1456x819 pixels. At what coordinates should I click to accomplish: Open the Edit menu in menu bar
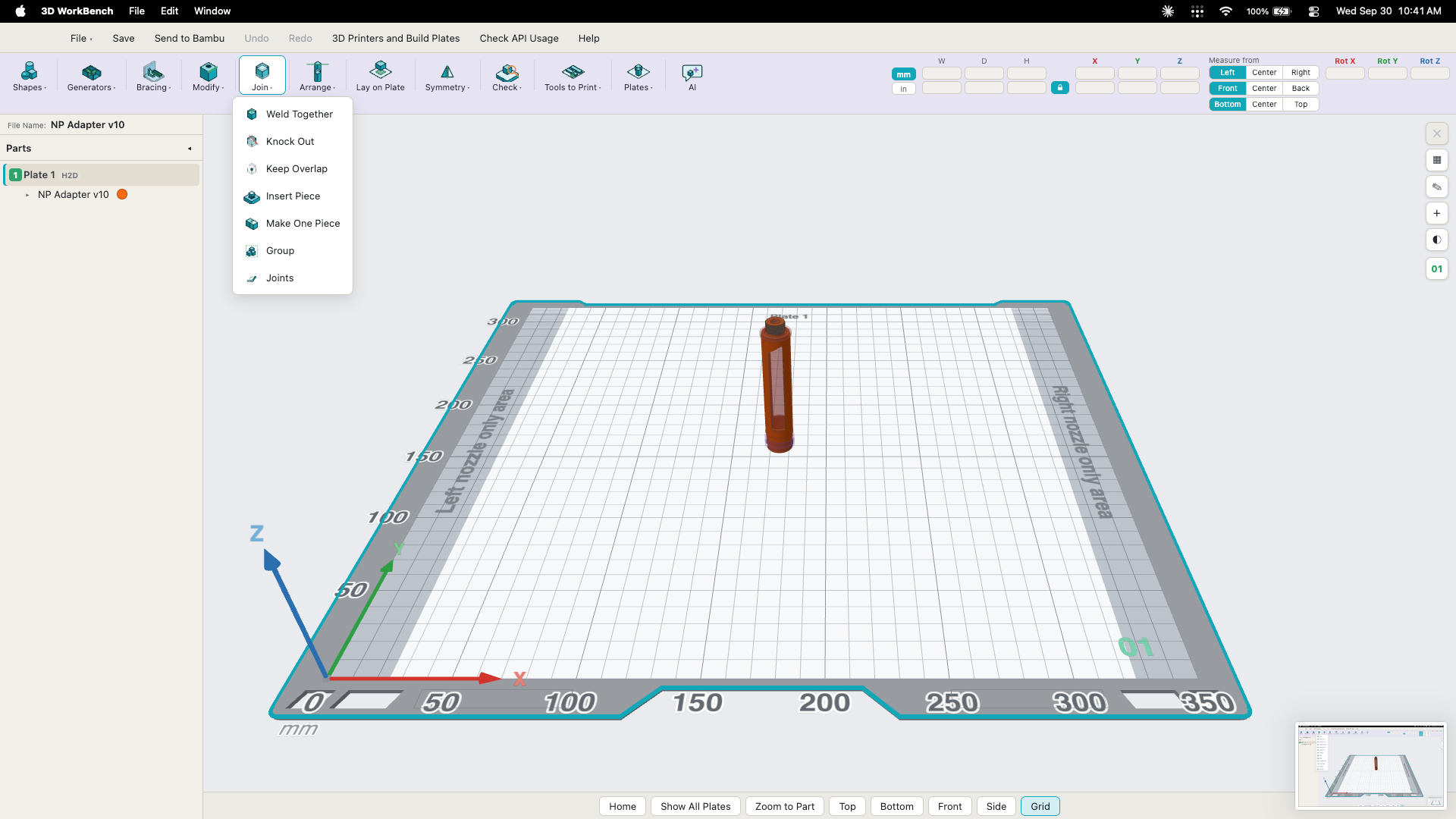coord(169,11)
